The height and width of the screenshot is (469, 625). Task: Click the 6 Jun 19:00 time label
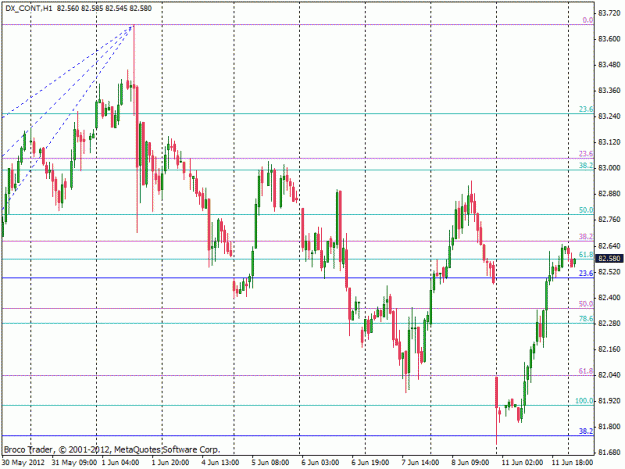tap(370, 462)
